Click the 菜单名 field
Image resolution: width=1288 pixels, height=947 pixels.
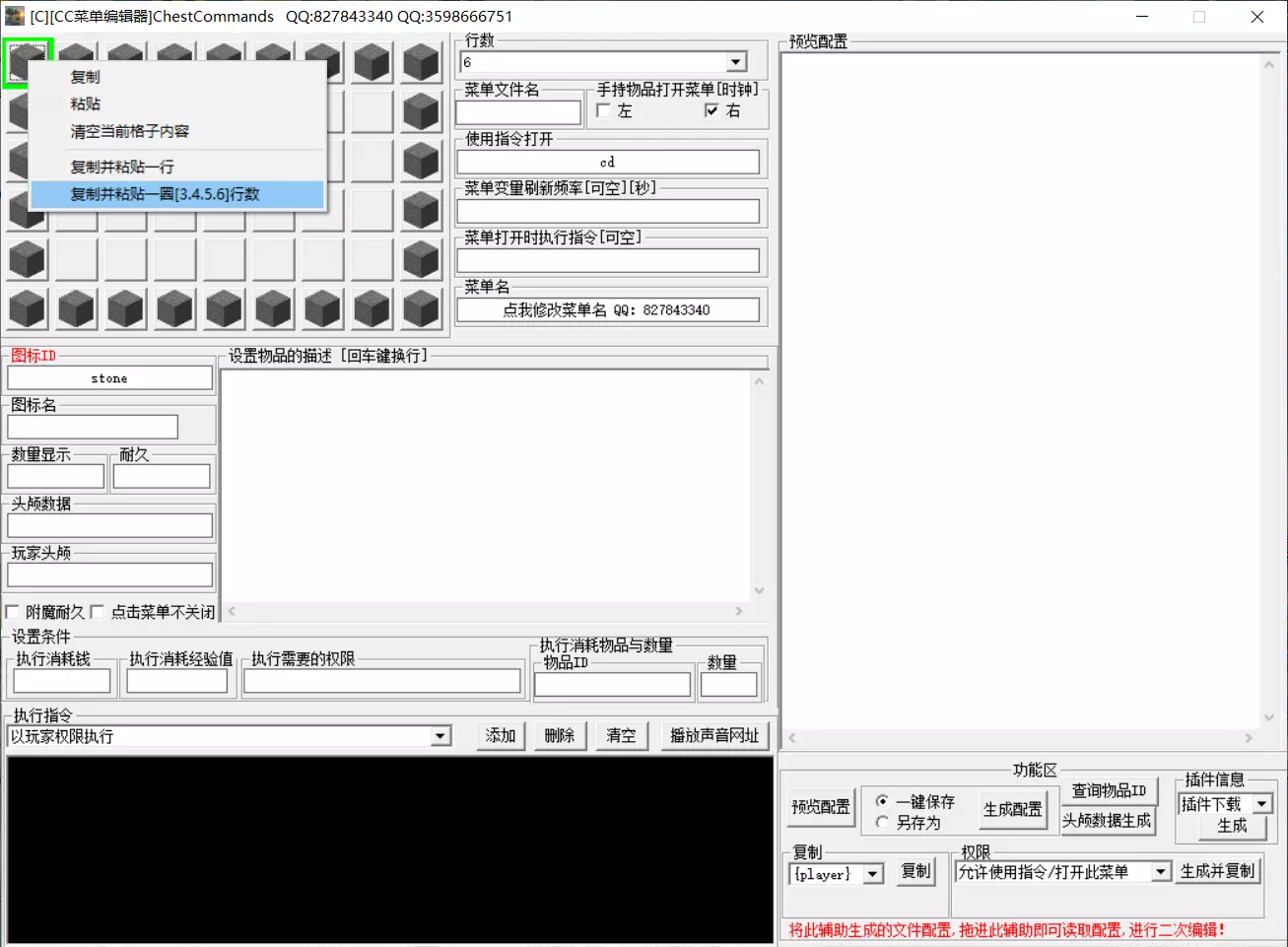point(608,309)
